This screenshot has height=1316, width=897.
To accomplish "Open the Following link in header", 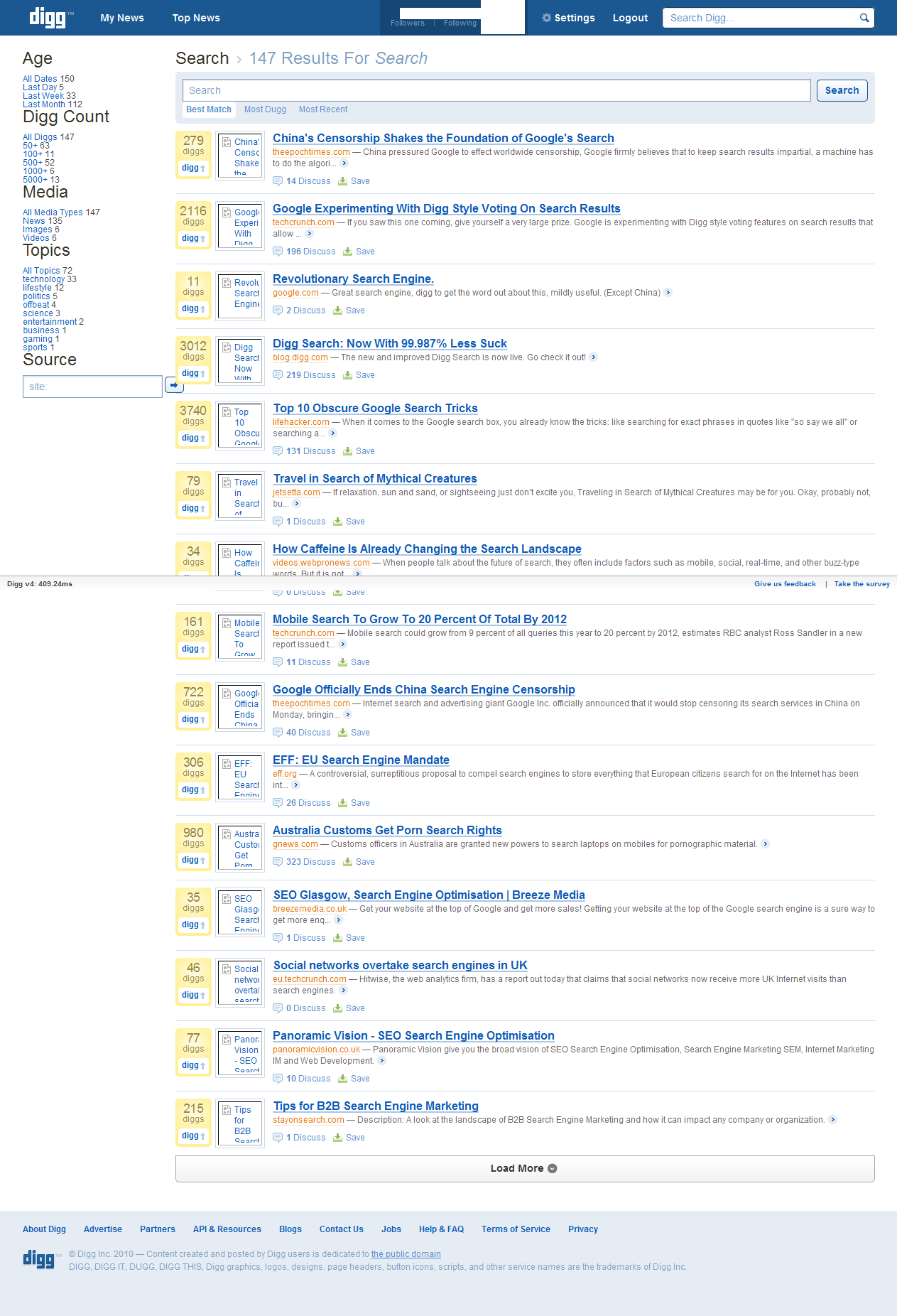I will 460,23.
